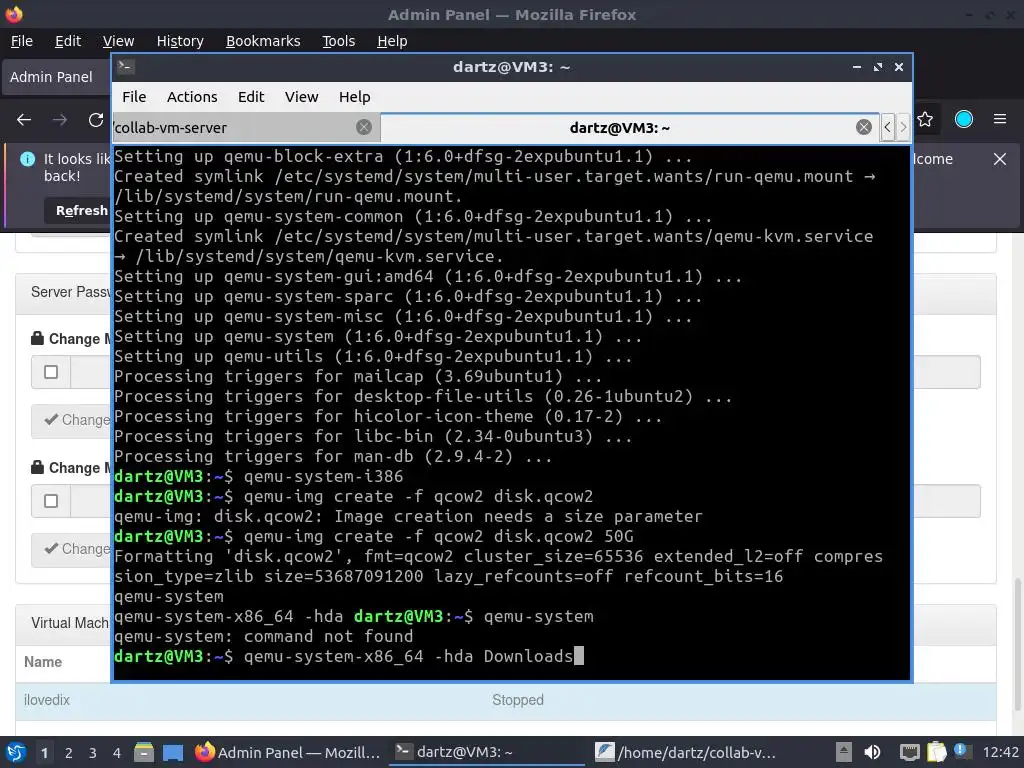This screenshot has width=1024, height=768.
Task: Open Firefox View menu
Action: coord(118,41)
